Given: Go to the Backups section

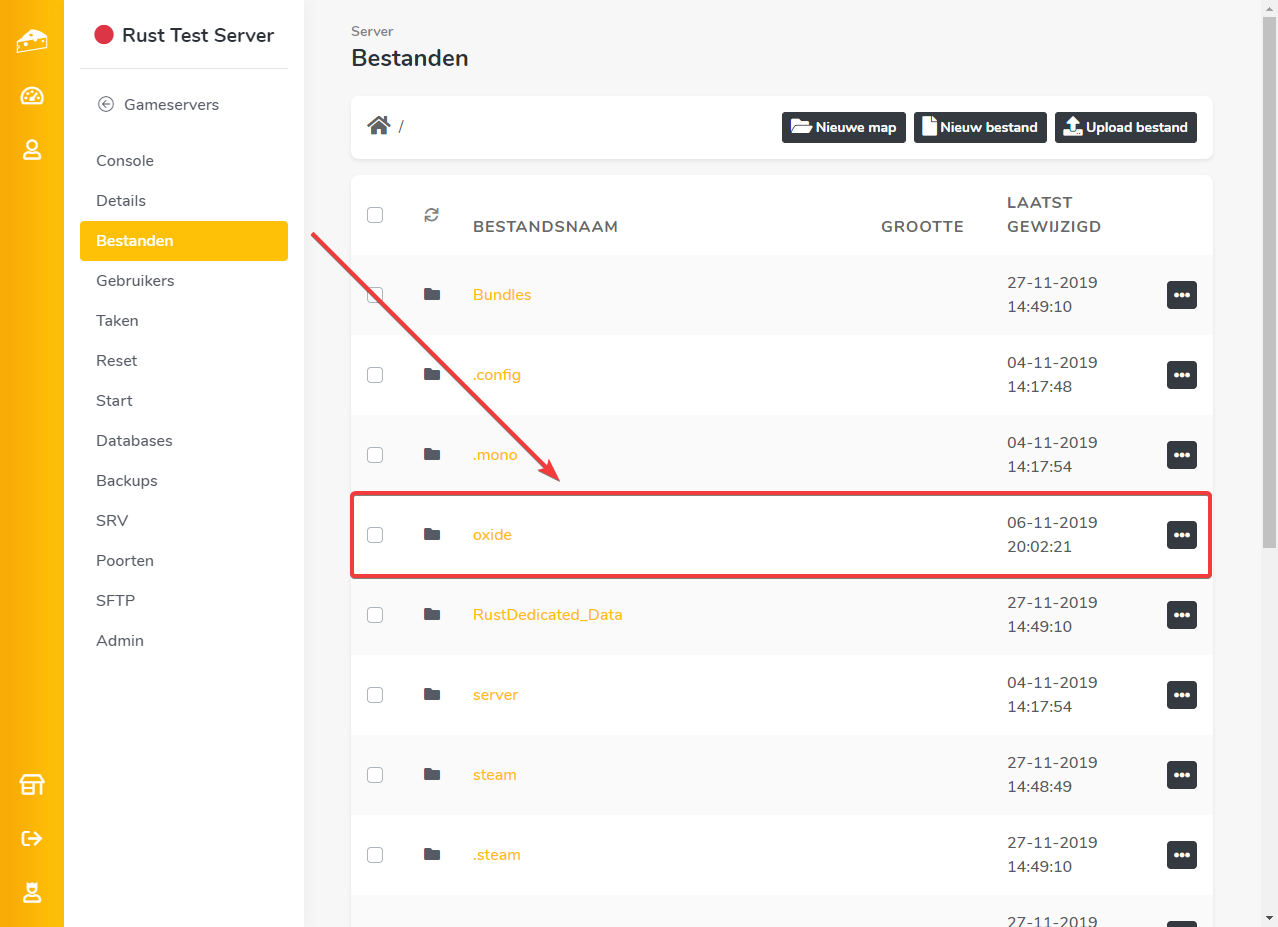Looking at the screenshot, I should coord(127,481).
